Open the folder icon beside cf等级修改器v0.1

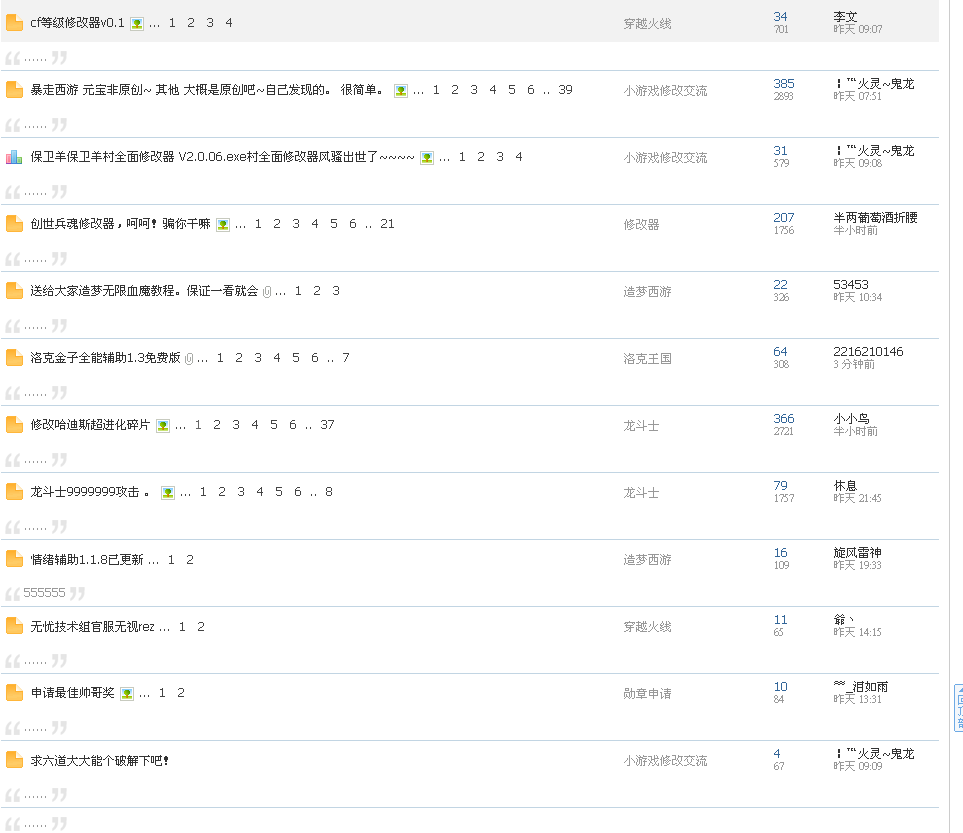[14, 23]
